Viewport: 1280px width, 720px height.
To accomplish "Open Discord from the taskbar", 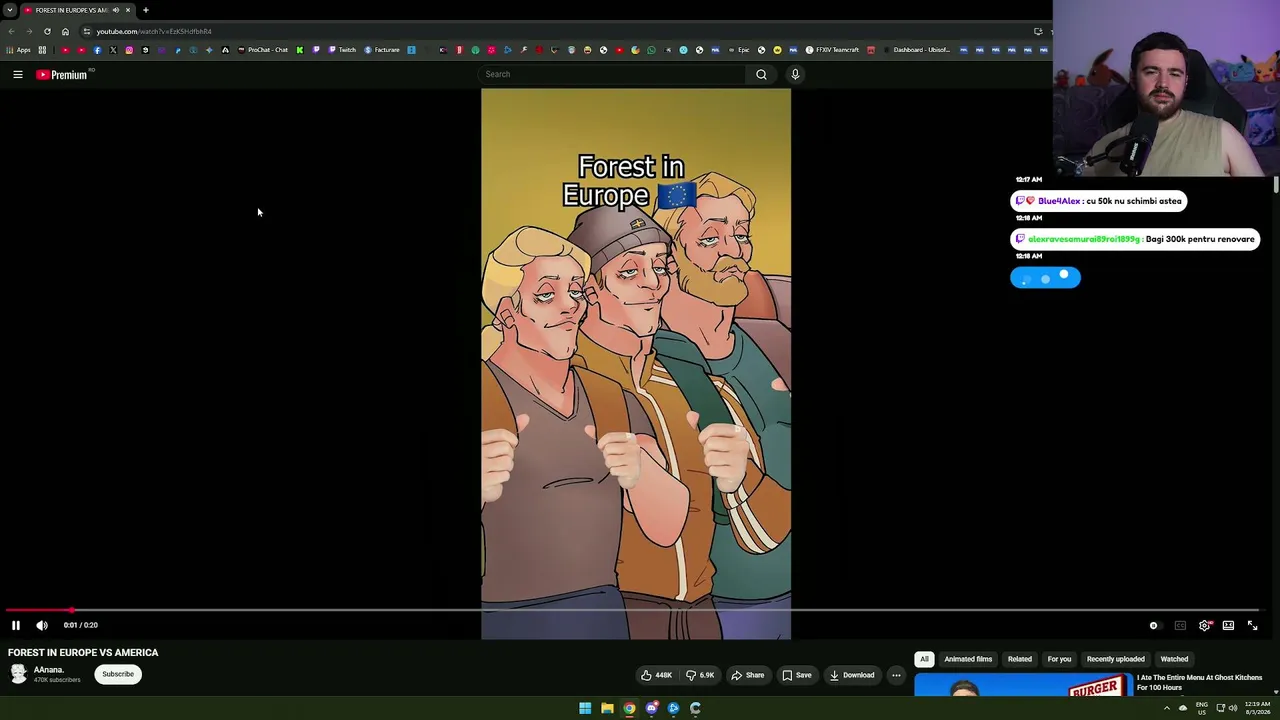I will pos(651,708).
